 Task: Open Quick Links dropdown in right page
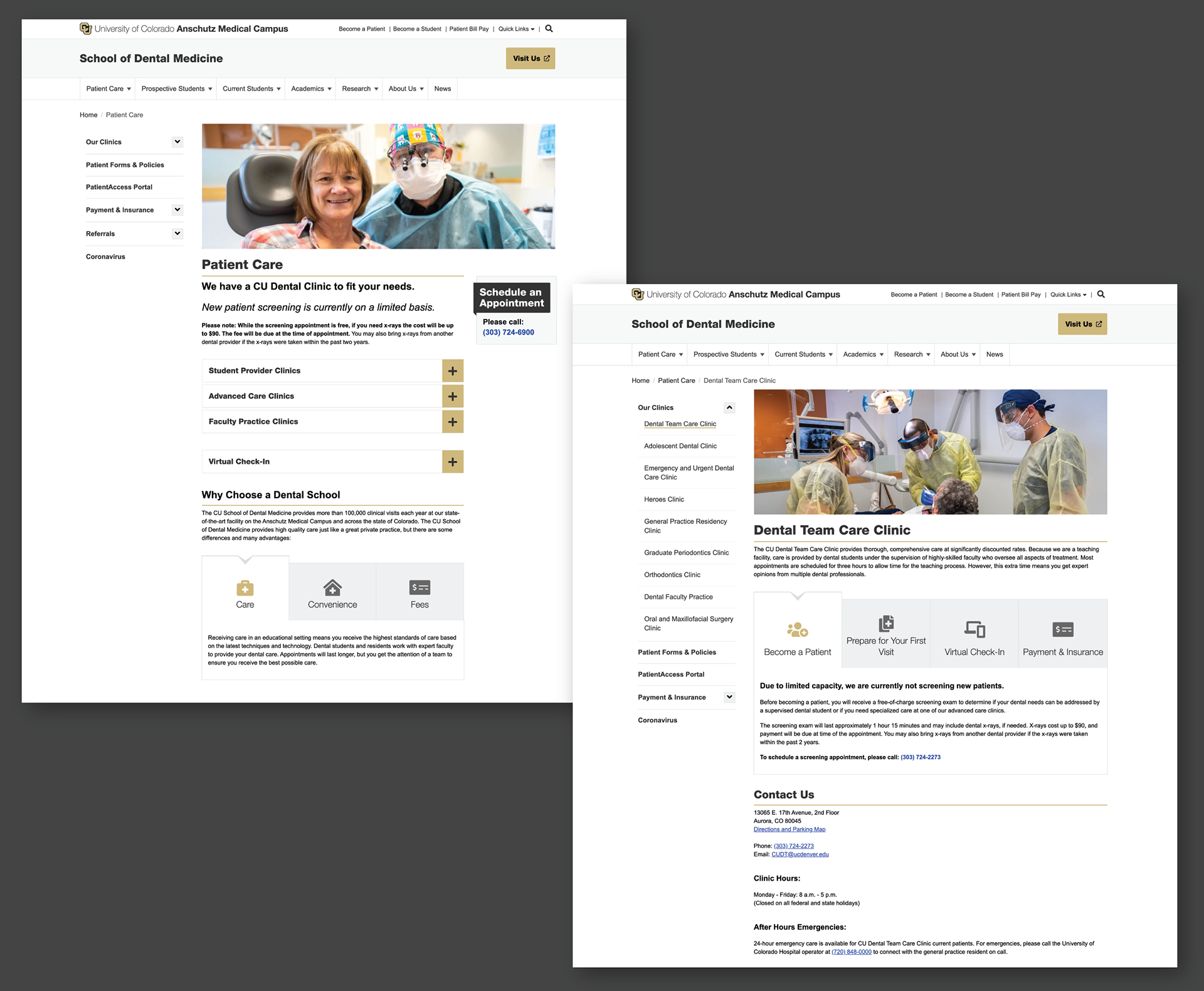click(1069, 295)
